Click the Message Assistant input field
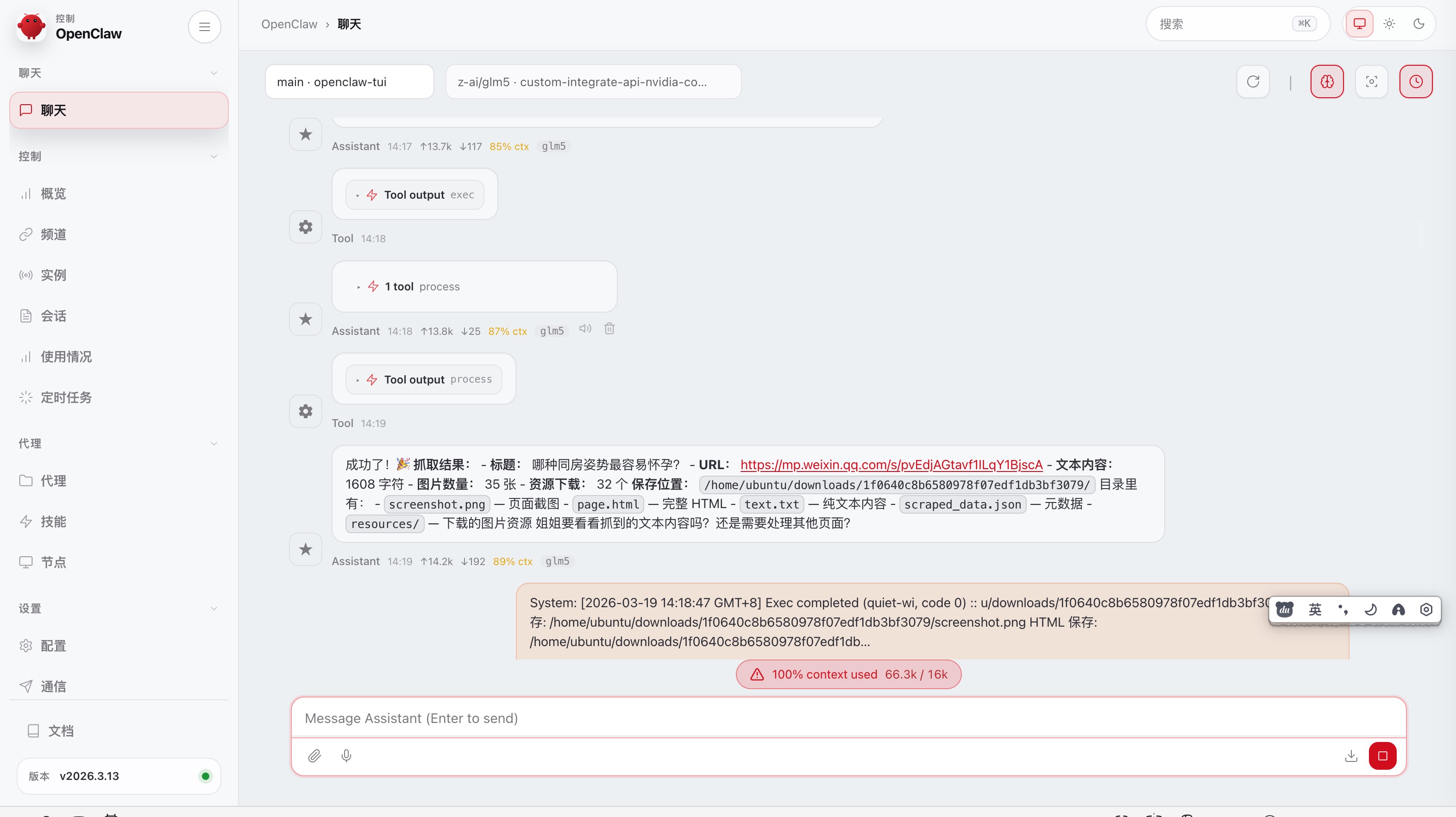This screenshot has width=1456, height=817. click(x=848, y=717)
